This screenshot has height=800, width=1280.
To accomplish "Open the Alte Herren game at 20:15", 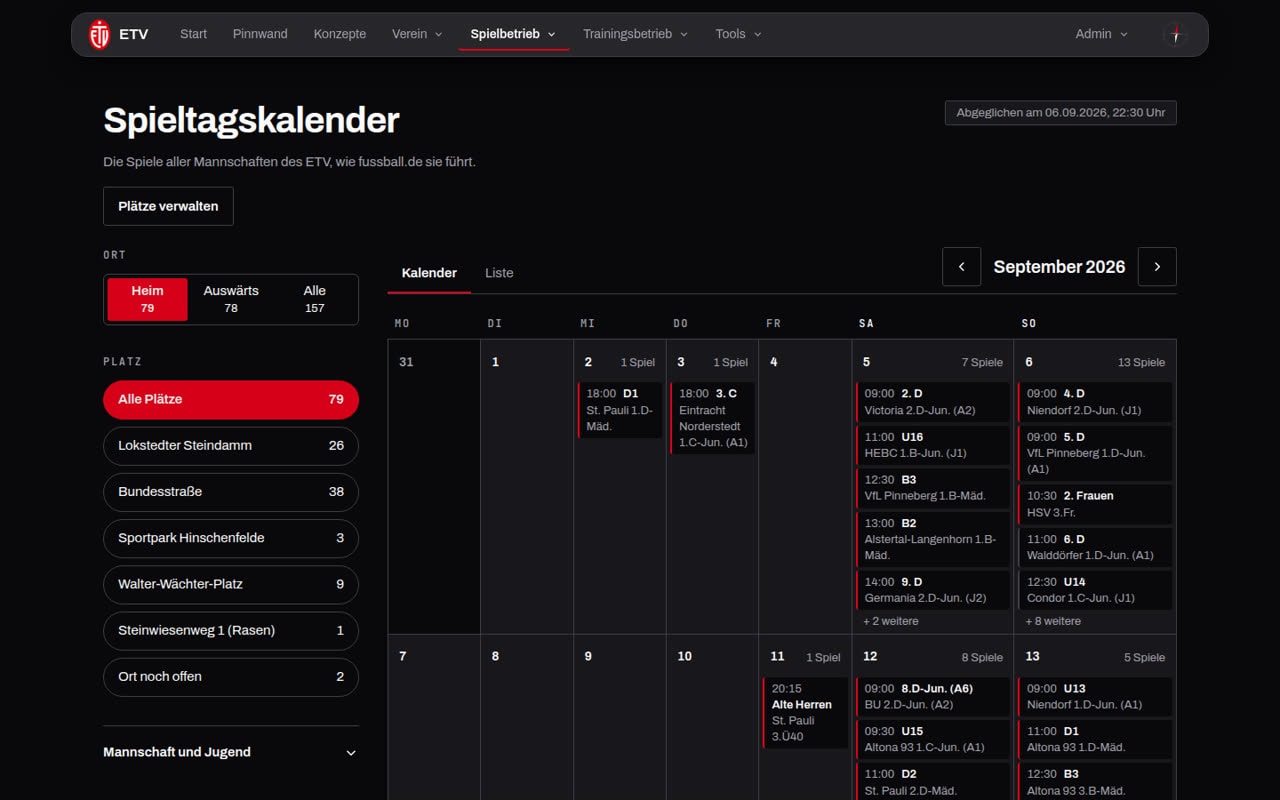I will [806, 712].
